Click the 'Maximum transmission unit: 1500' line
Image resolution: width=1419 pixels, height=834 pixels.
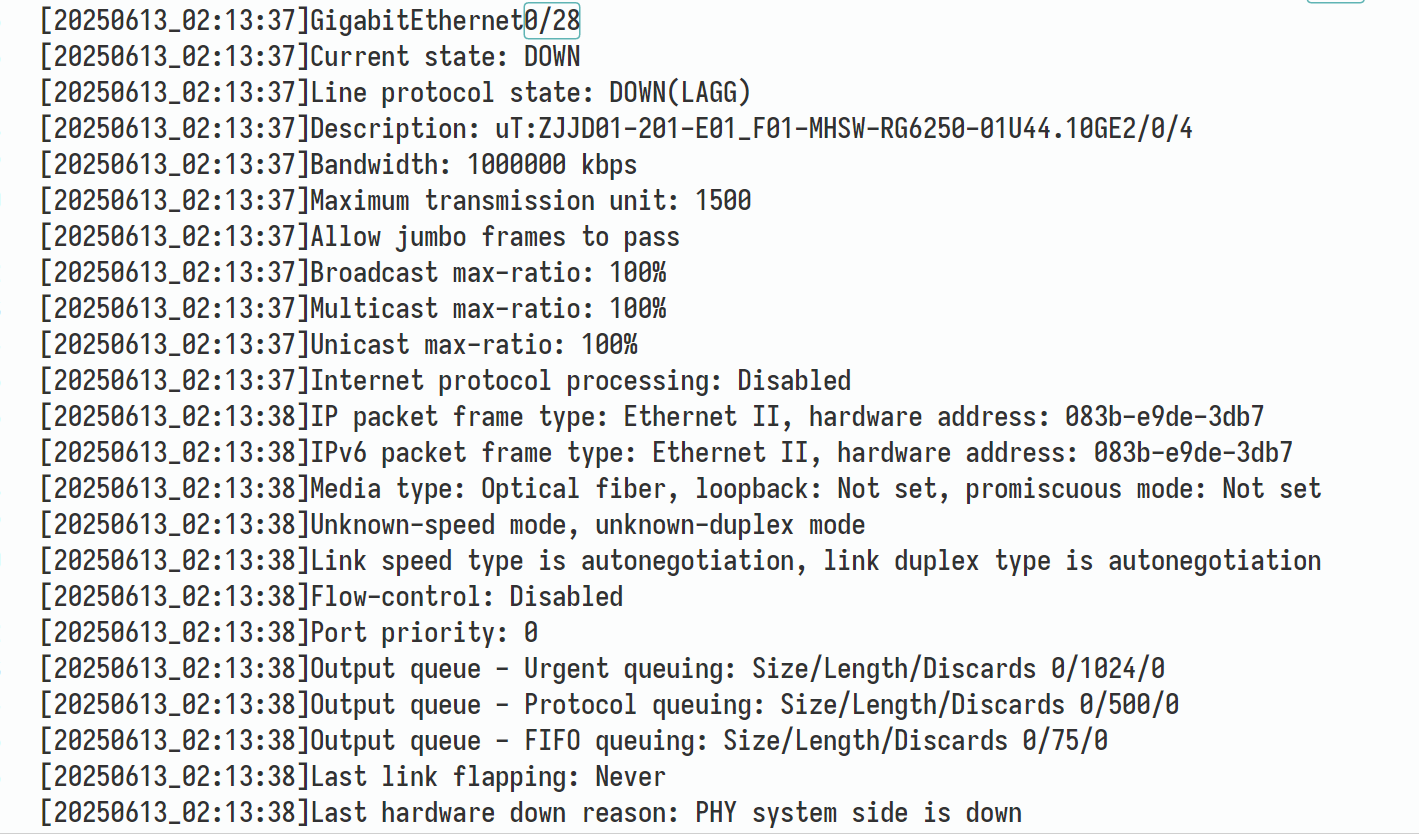pos(530,201)
